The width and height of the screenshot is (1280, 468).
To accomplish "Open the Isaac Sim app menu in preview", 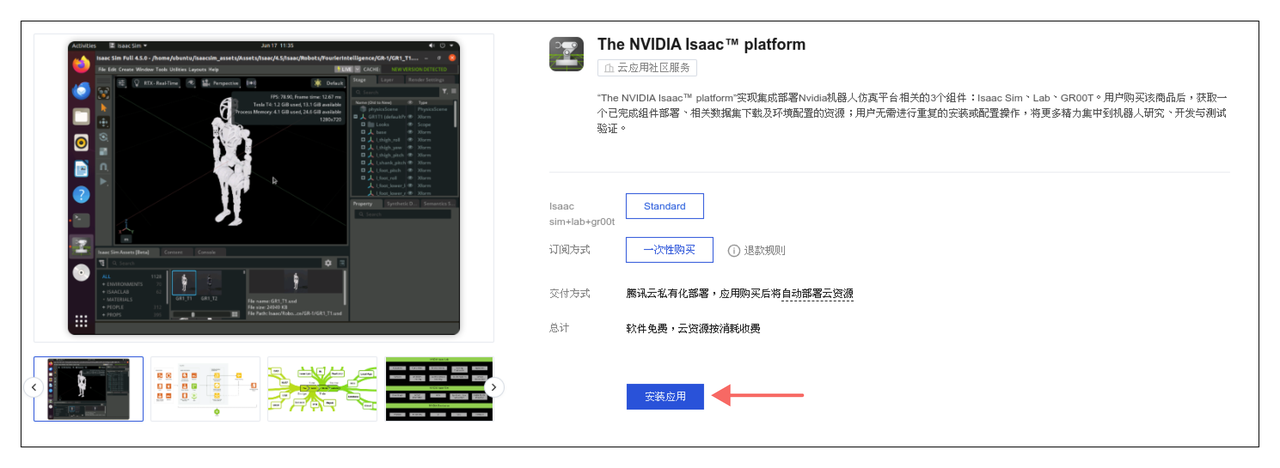I will [x=128, y=46].
